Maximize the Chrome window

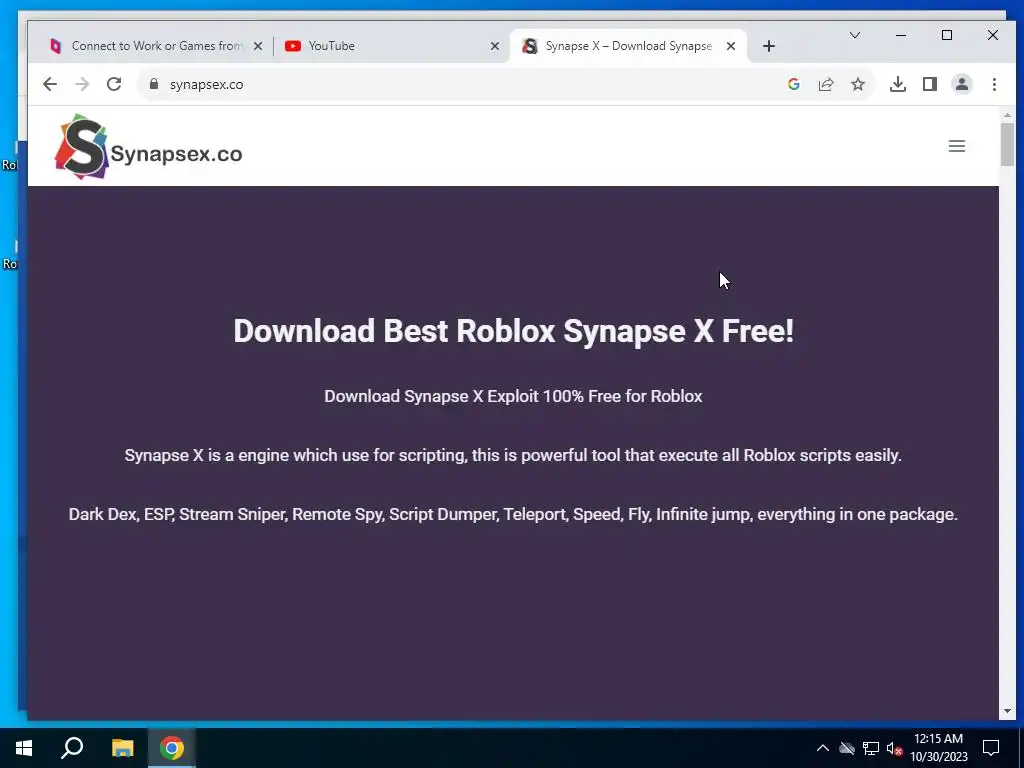(x=946, y=35)
